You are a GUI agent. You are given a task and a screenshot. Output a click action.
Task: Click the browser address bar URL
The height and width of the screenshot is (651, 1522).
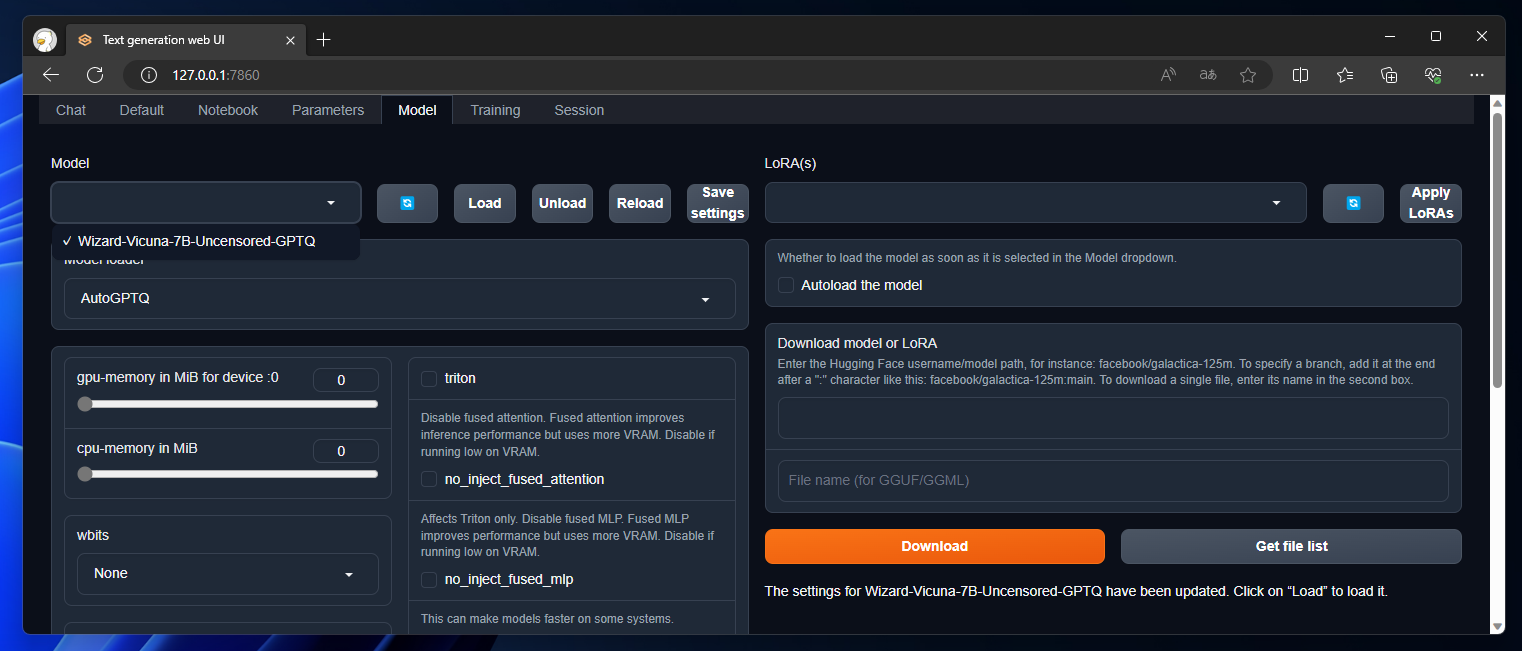(x=216, y=75)
